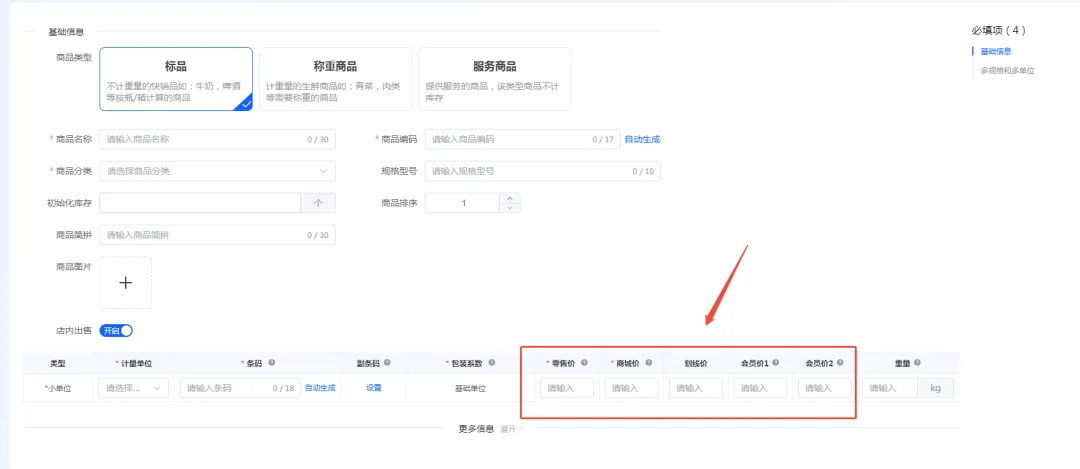1080x469 pixels.
Task: Focus the 商品简拼 input field
Action: point(218,235)
